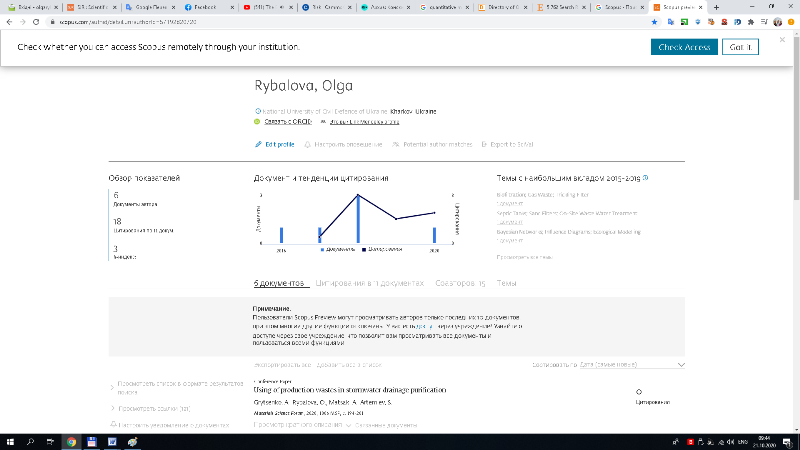The height and width of the screenshot is (450, 800).
Task: Click the Check Access button
Action: [684, 47]
